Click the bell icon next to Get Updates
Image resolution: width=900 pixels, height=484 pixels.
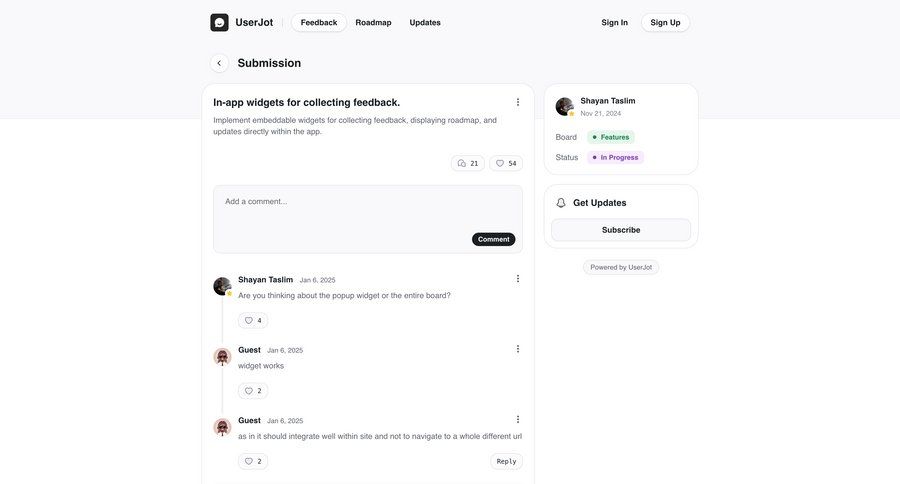coord(561,203)
